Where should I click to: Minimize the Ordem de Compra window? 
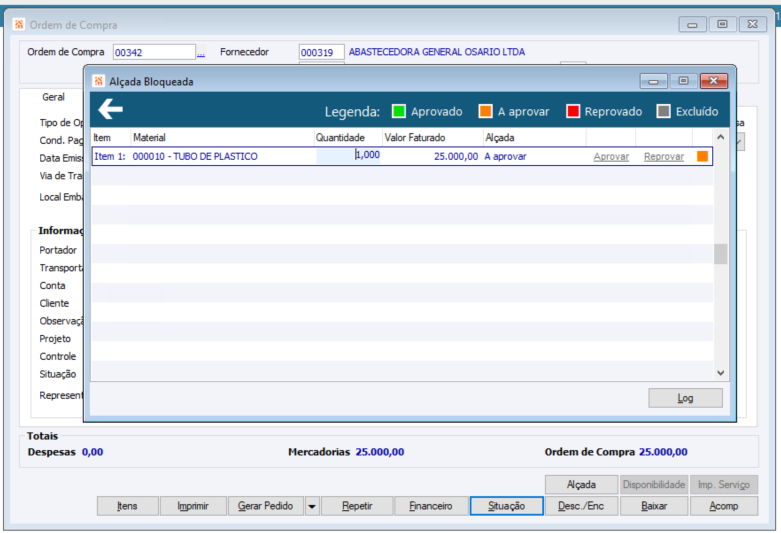click(x=692, y=24)
